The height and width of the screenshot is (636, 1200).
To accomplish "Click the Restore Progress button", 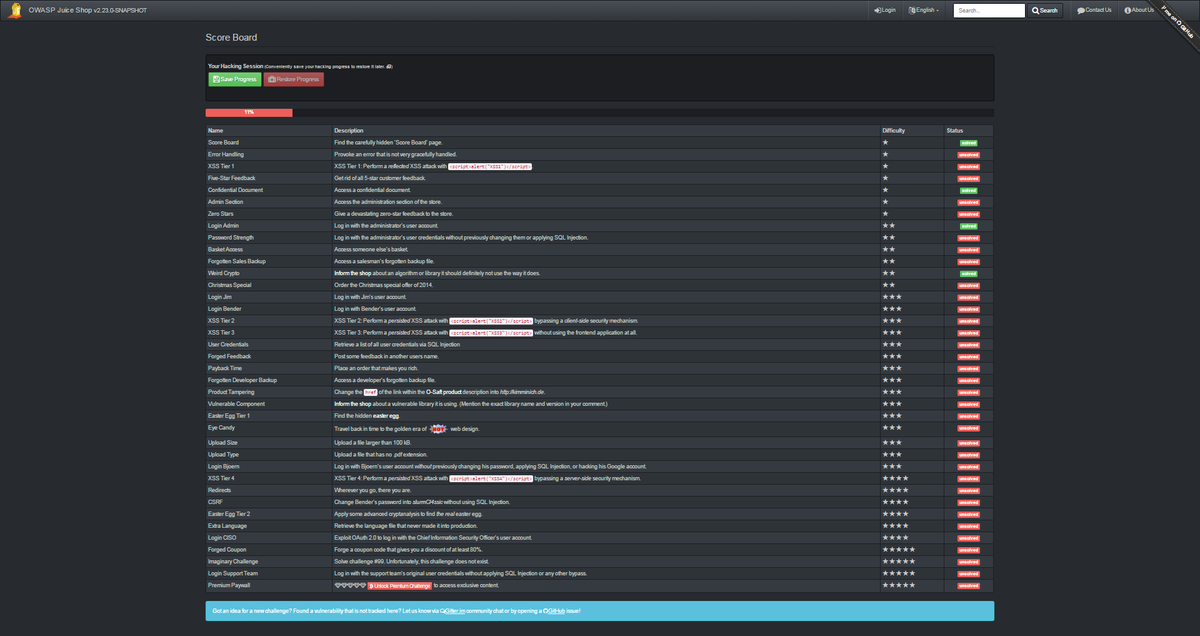I will [293, 79].
